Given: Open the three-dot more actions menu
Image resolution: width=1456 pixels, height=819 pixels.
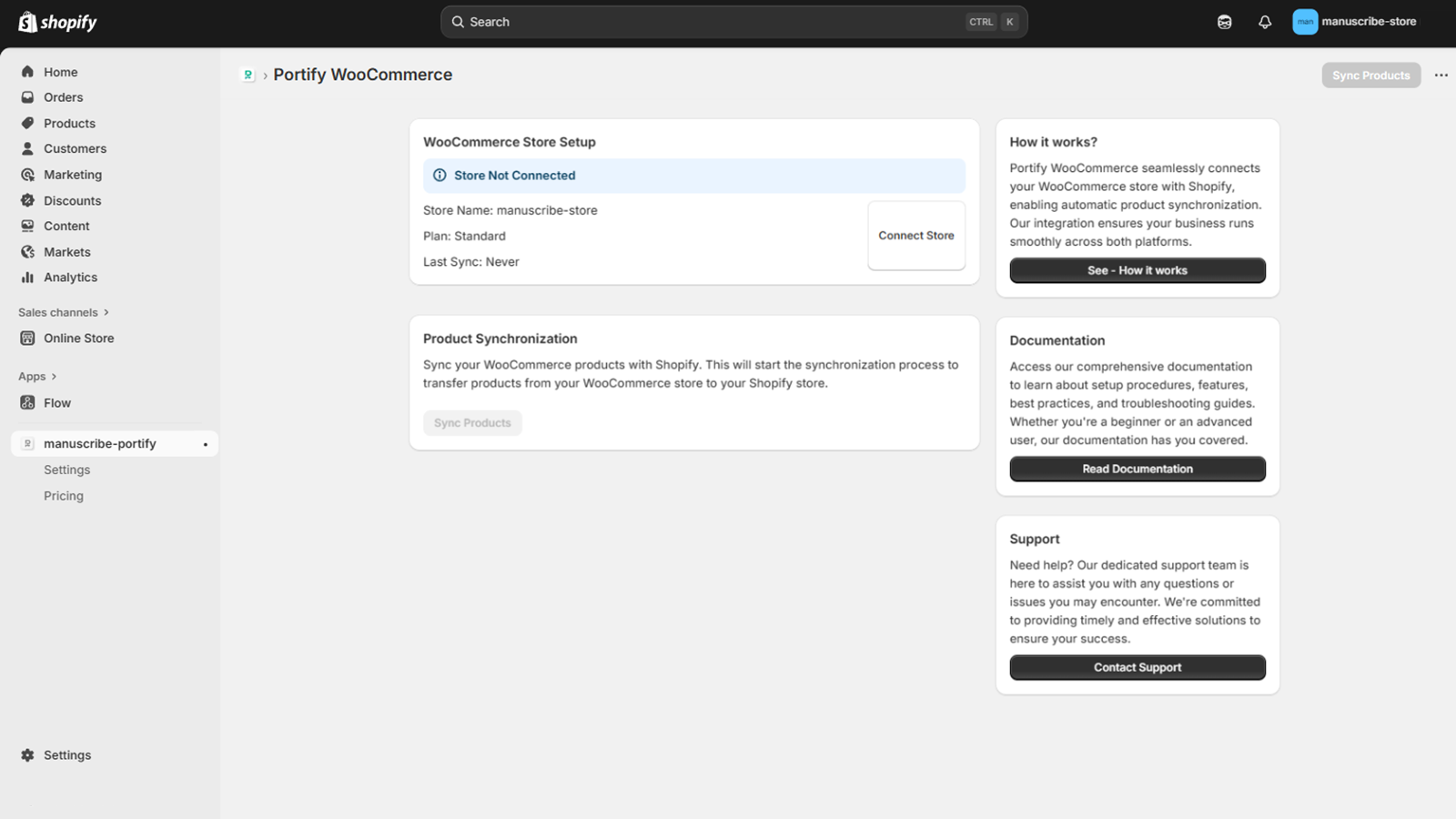Looking at the screenshot, I should tap(1441, 76).
